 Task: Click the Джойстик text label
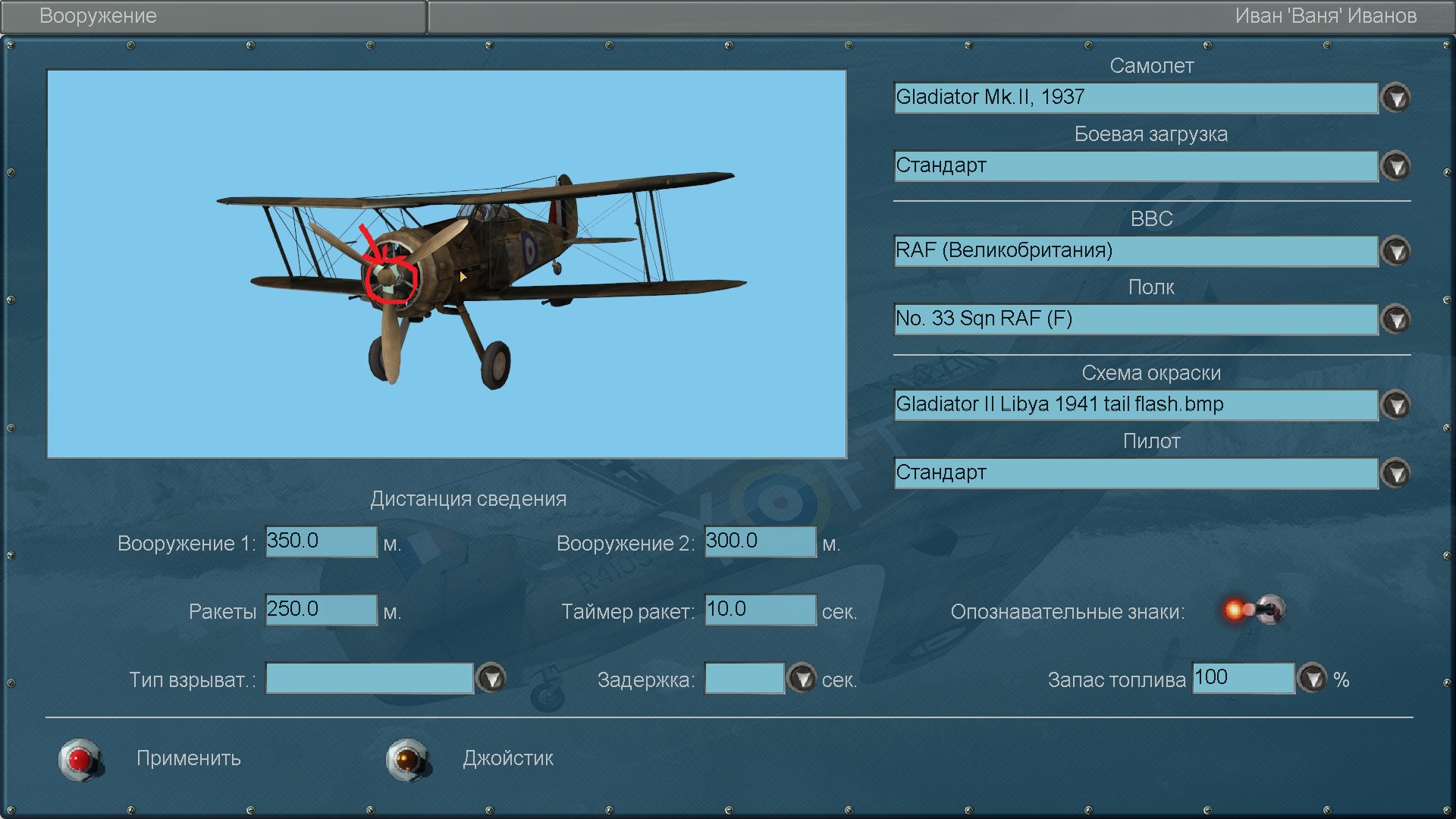click(508, 758)
